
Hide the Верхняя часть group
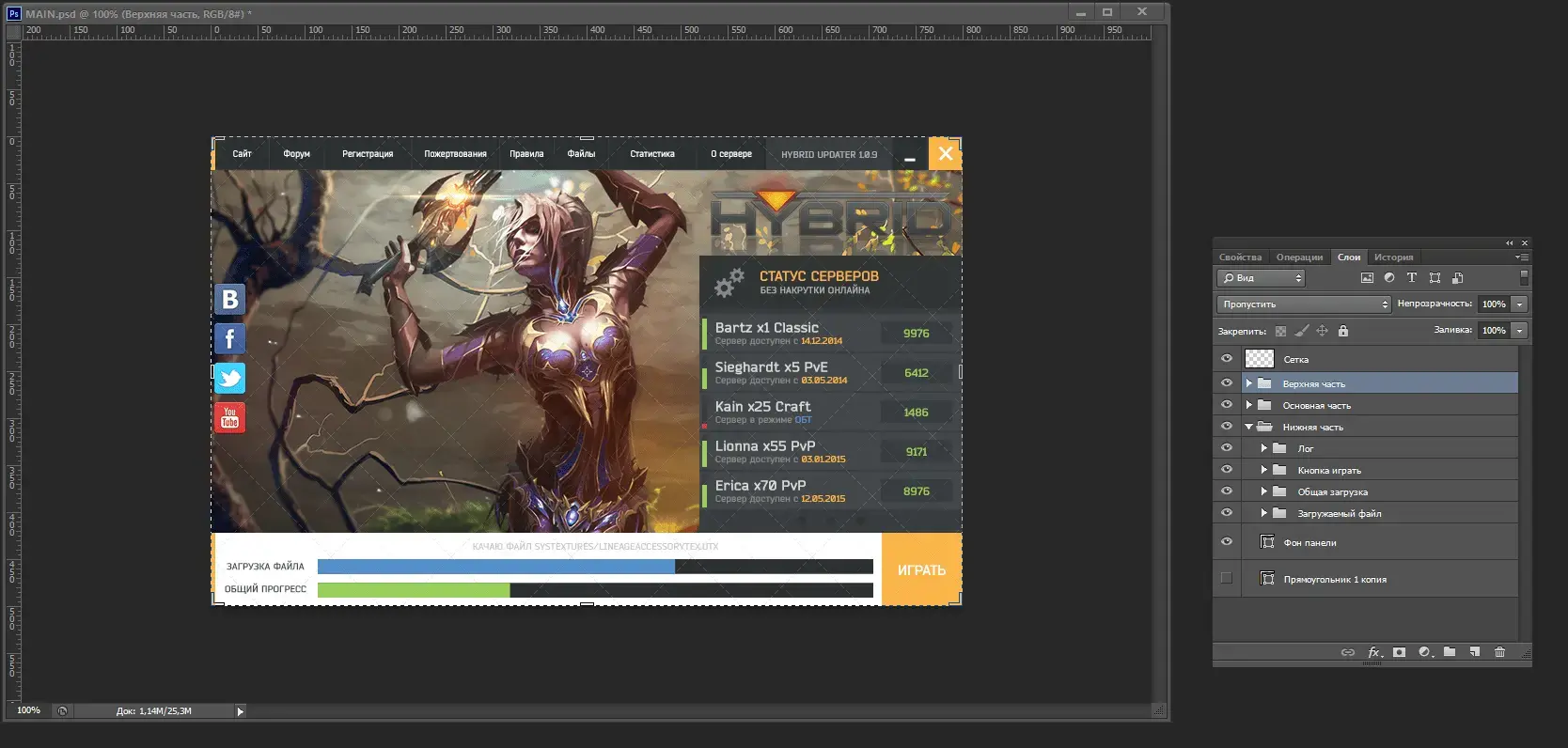point(1227,383)
